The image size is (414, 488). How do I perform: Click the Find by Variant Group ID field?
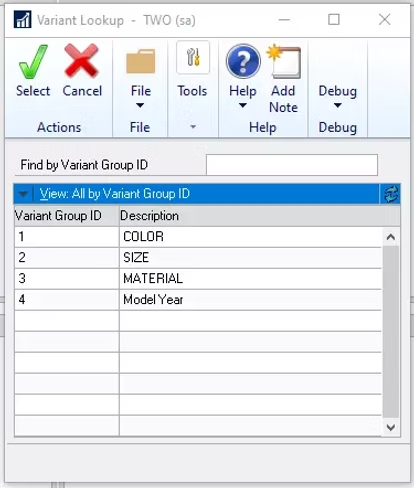pos(292,165)
